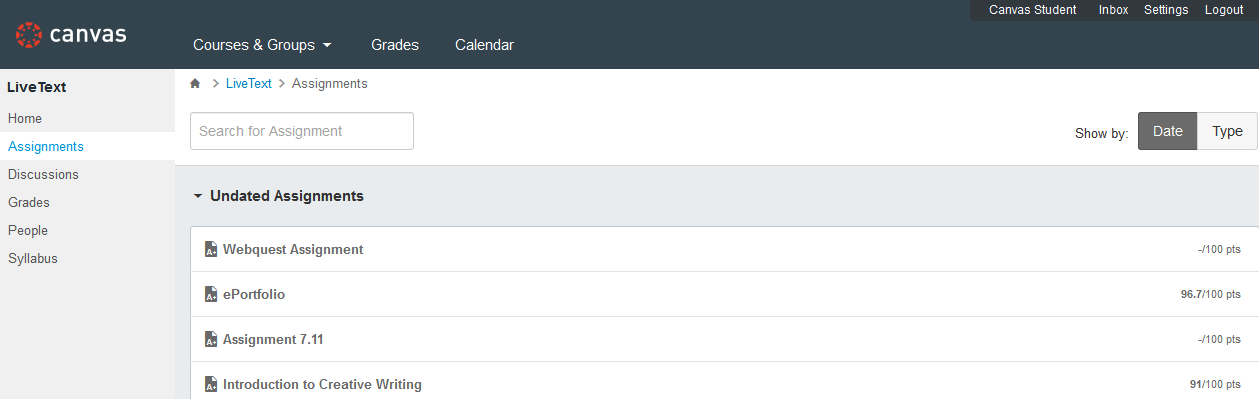Show assignments by Type
This screenshot has width=1259, height=399.
[x=1227, y=131]
